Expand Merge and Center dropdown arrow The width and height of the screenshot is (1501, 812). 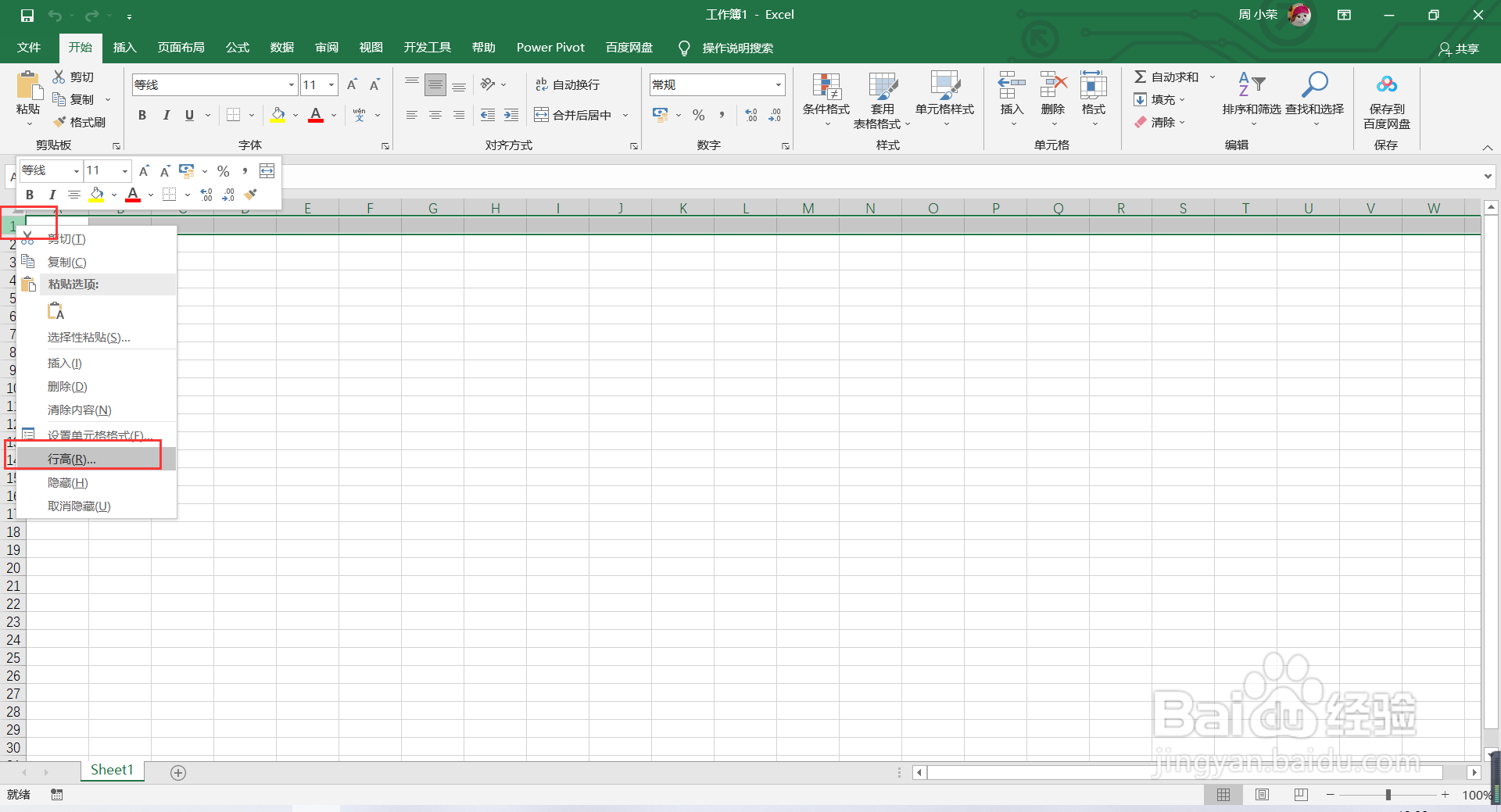click(x=625, y=115)
